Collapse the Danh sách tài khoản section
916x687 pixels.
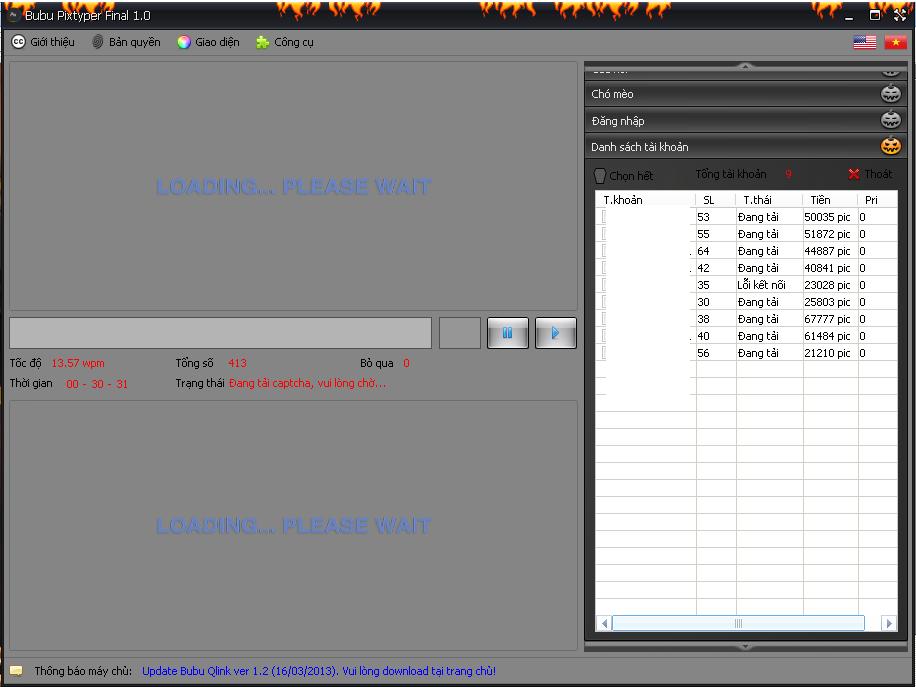click(746, 147)
